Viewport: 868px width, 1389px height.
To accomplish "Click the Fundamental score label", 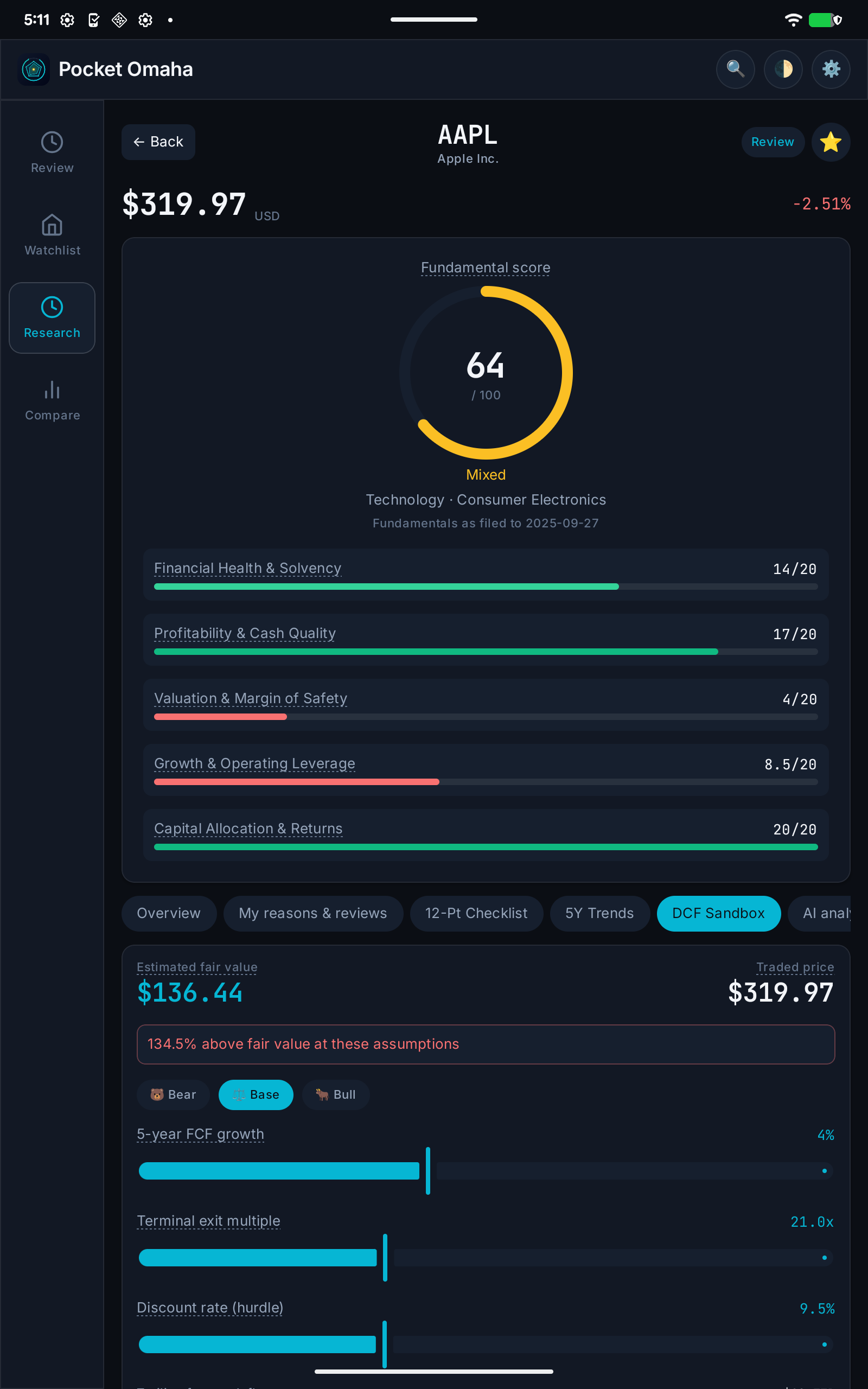I will (486, 267).
